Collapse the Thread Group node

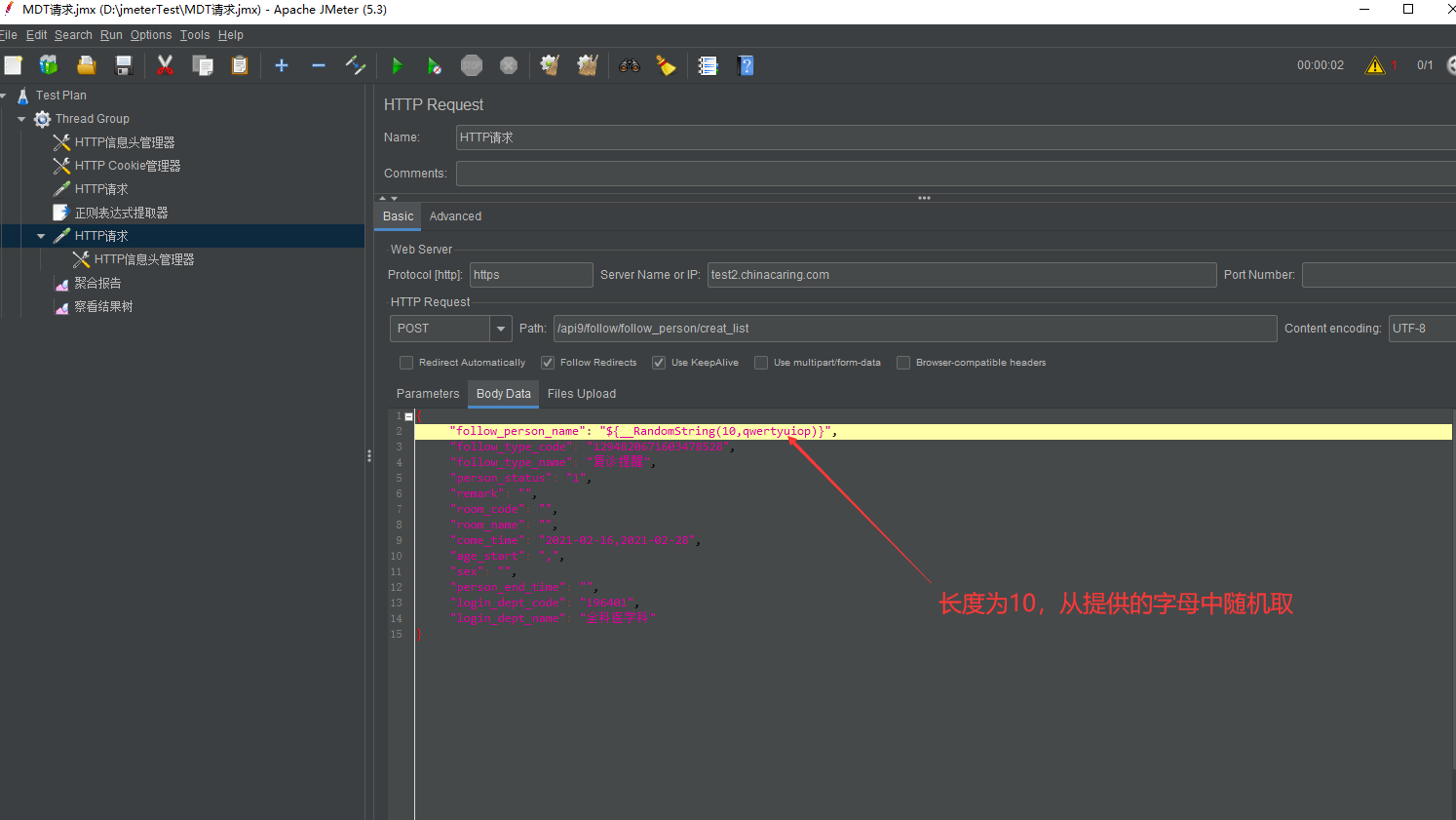click(x=21, y=119)
